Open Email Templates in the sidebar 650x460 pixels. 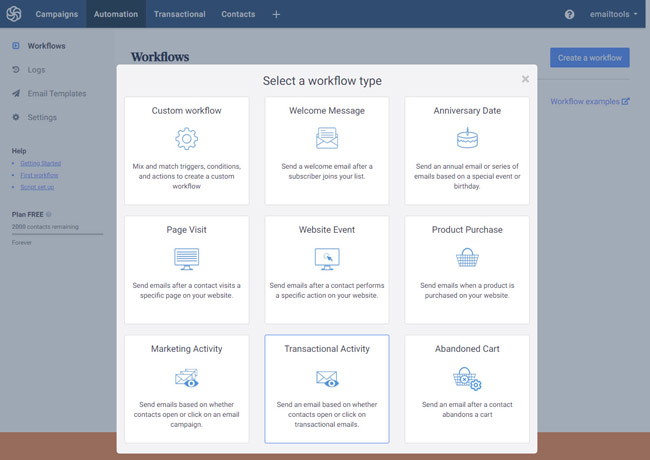[x=56, y=94]
